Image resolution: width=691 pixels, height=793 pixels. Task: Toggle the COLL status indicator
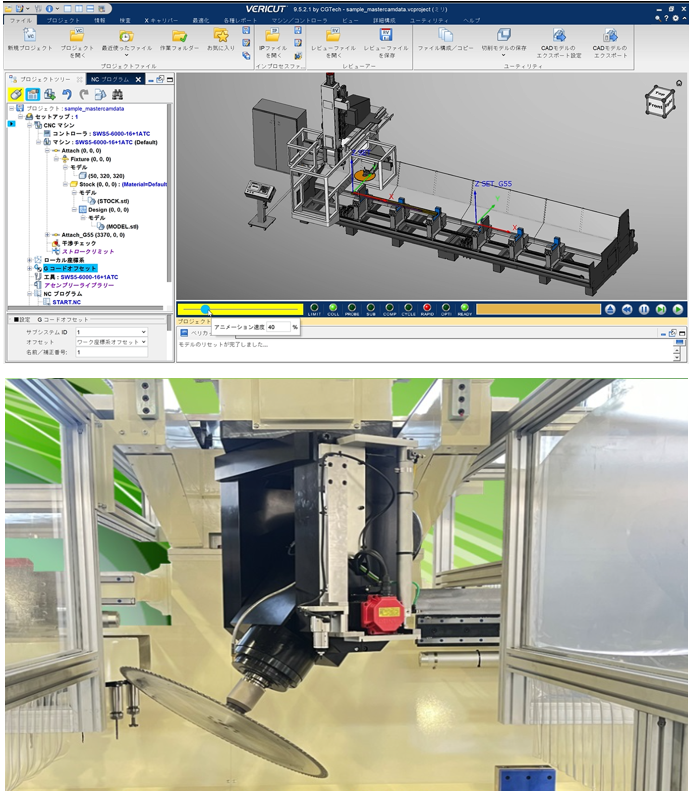(x=333, y=307)
